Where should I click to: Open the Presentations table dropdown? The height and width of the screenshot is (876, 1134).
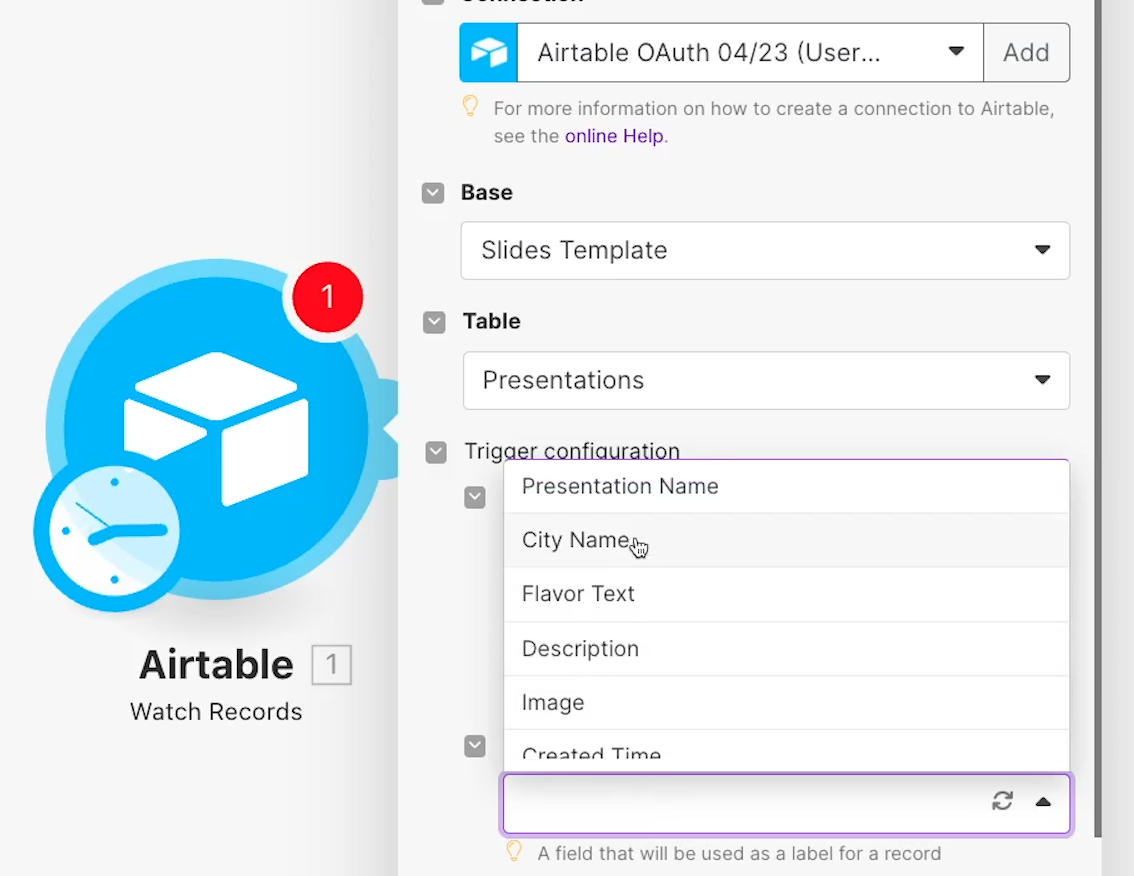(x=767, y=380)
